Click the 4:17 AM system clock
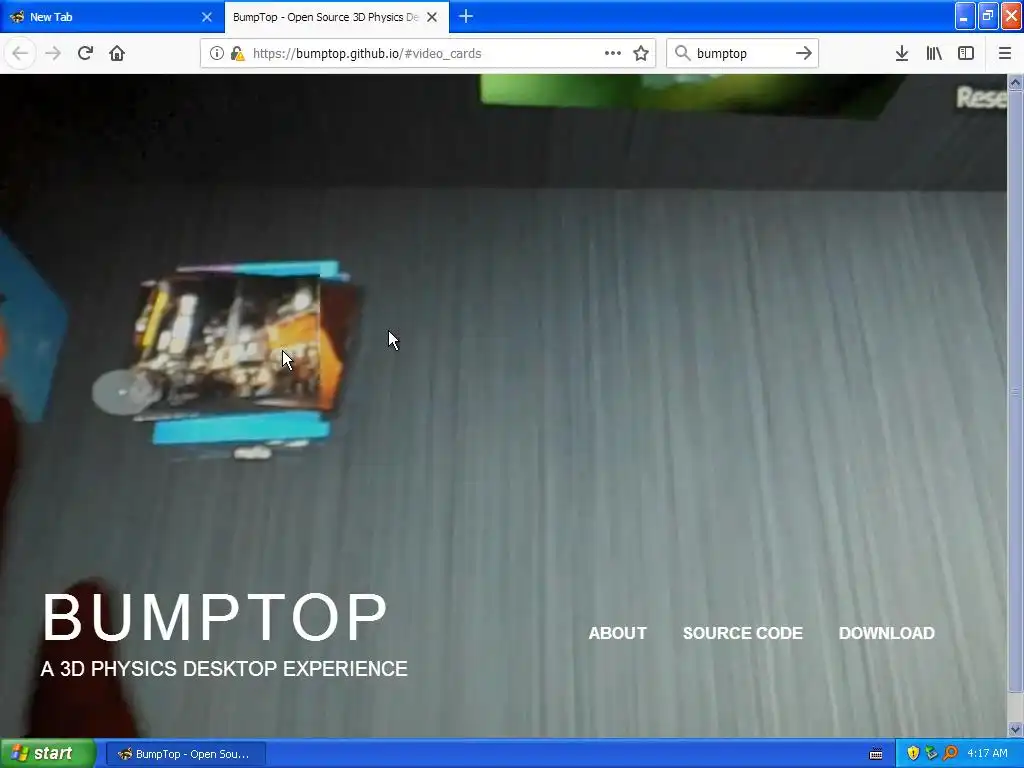 click(x=987, y=753)
